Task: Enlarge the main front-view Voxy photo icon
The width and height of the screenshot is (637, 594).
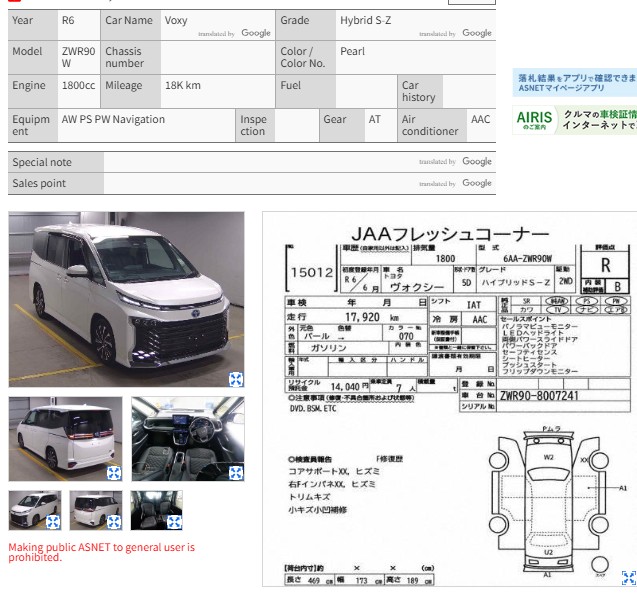Action: pos(236,379)
